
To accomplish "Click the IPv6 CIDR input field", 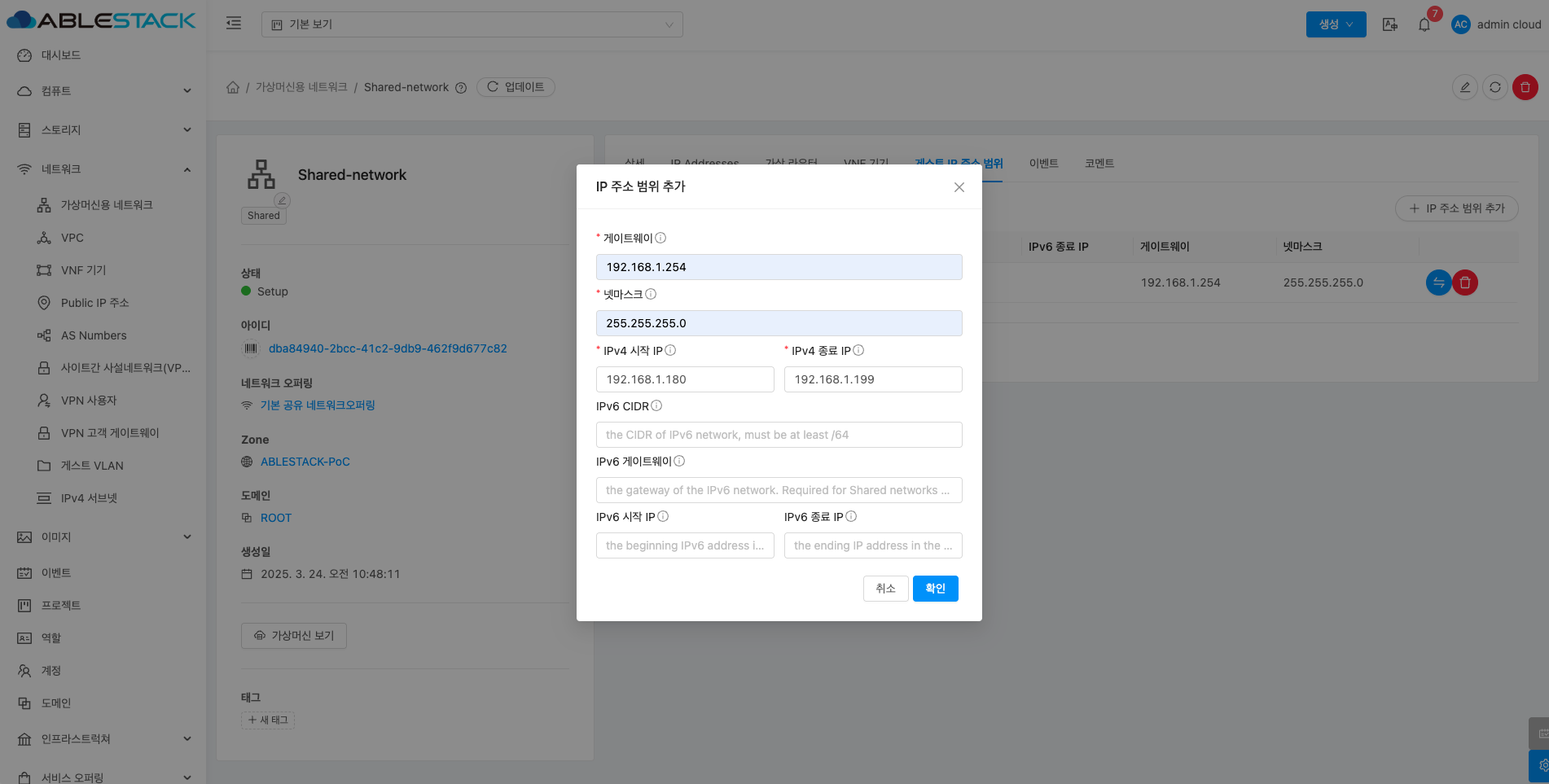I will [x=779, y=435].
